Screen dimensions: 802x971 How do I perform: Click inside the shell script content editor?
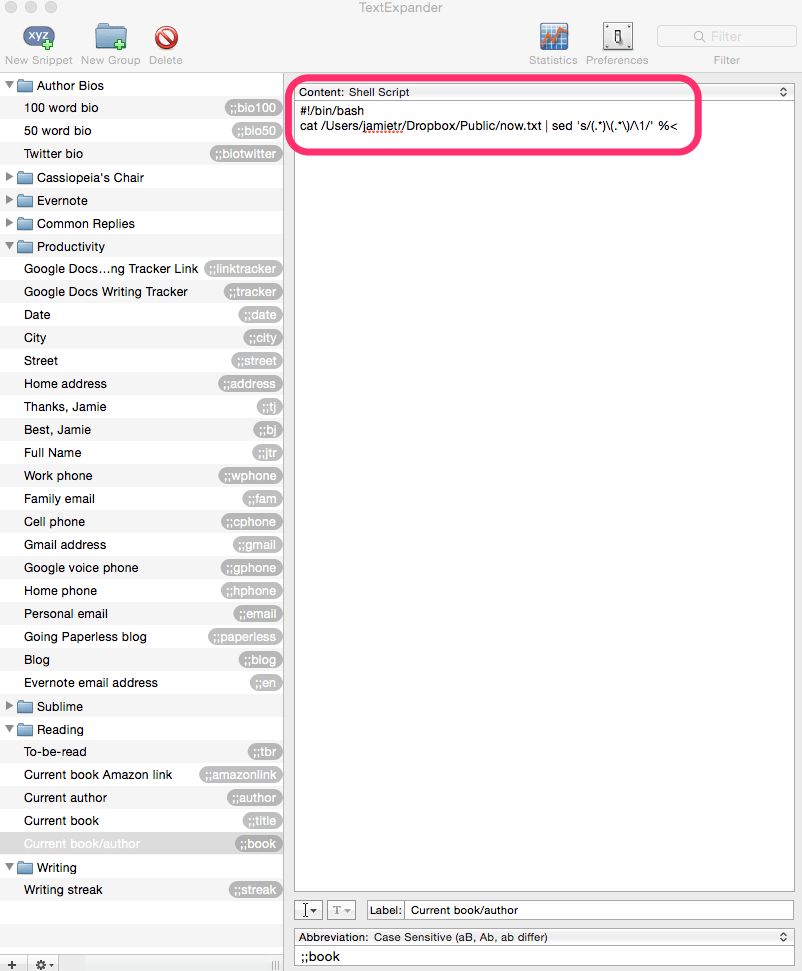pos(544,495)
